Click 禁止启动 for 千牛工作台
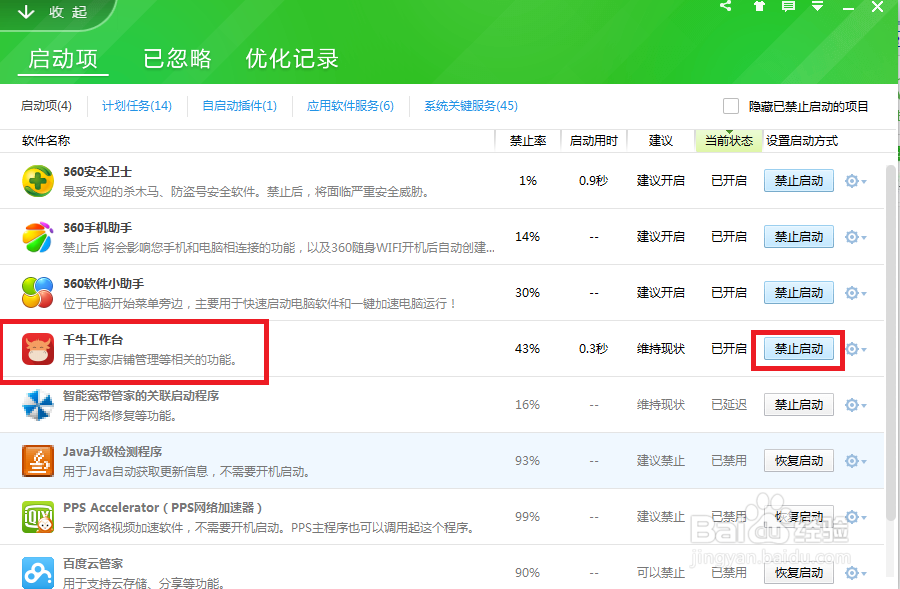Screen dimensions: 900x589 [798, 348]
